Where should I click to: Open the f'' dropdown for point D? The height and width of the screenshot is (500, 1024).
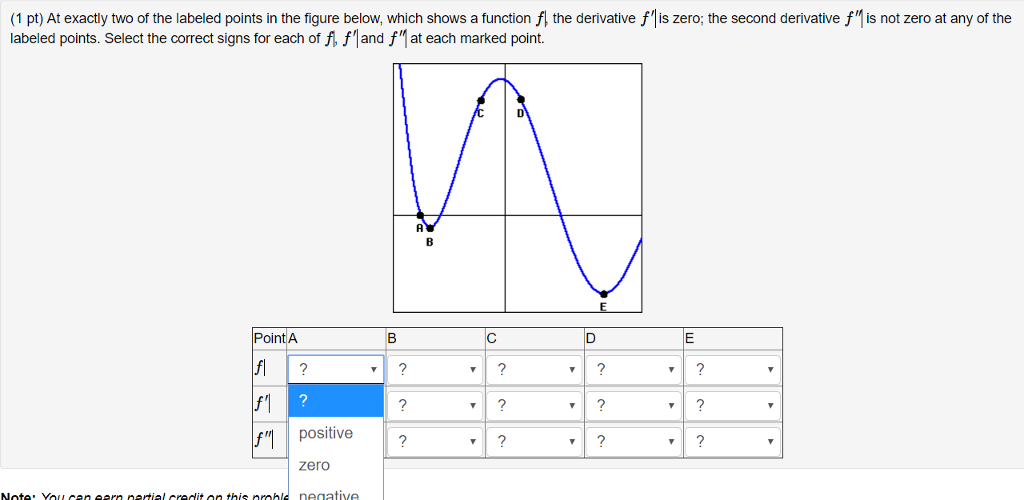point(633,442)
